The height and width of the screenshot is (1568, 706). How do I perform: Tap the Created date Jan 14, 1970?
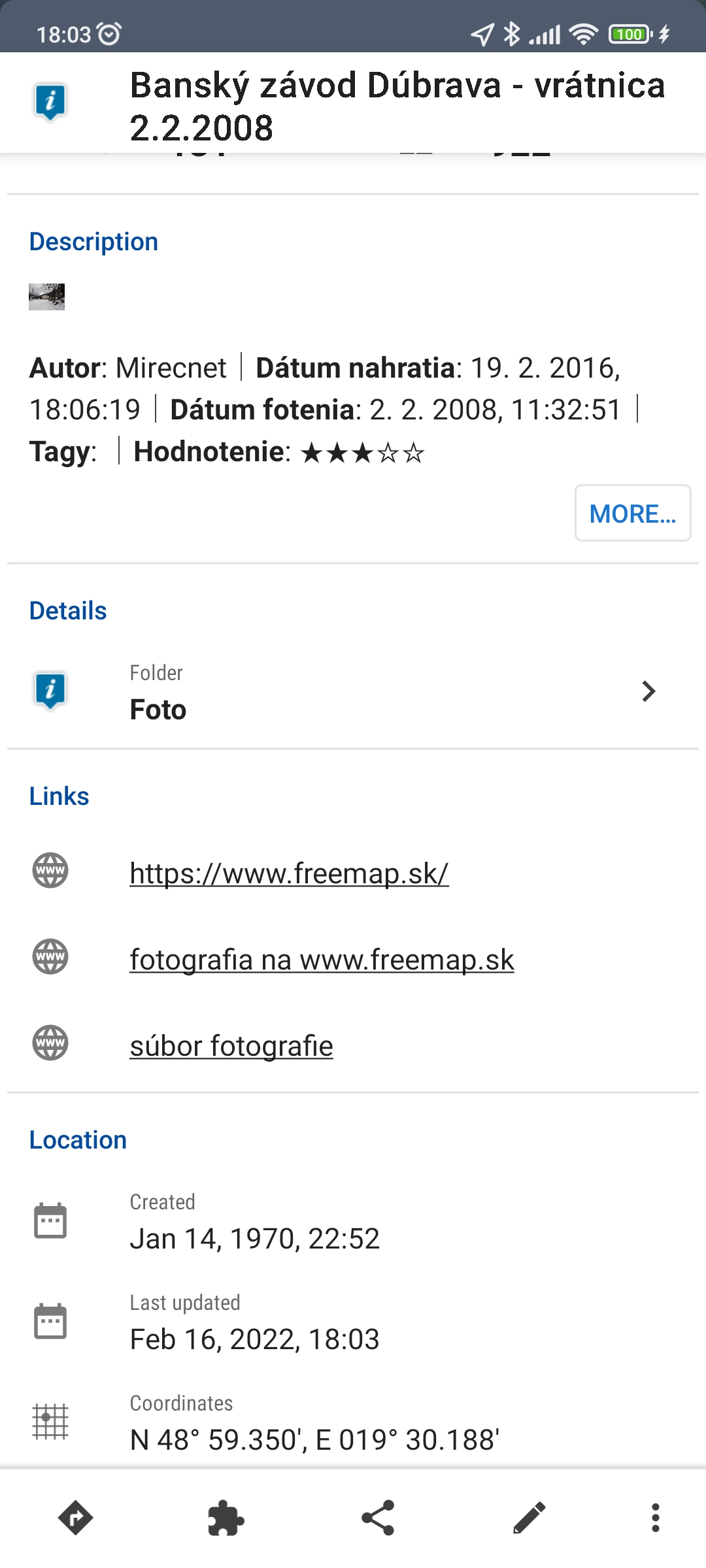tap(254, 1238)
